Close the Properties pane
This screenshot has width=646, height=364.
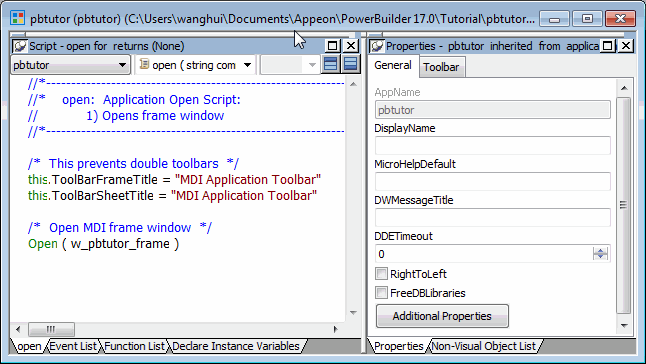coord(626,46)
